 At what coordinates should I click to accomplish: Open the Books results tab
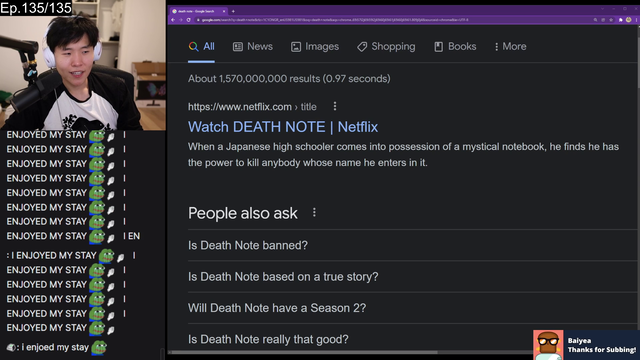tap(455, 47)
